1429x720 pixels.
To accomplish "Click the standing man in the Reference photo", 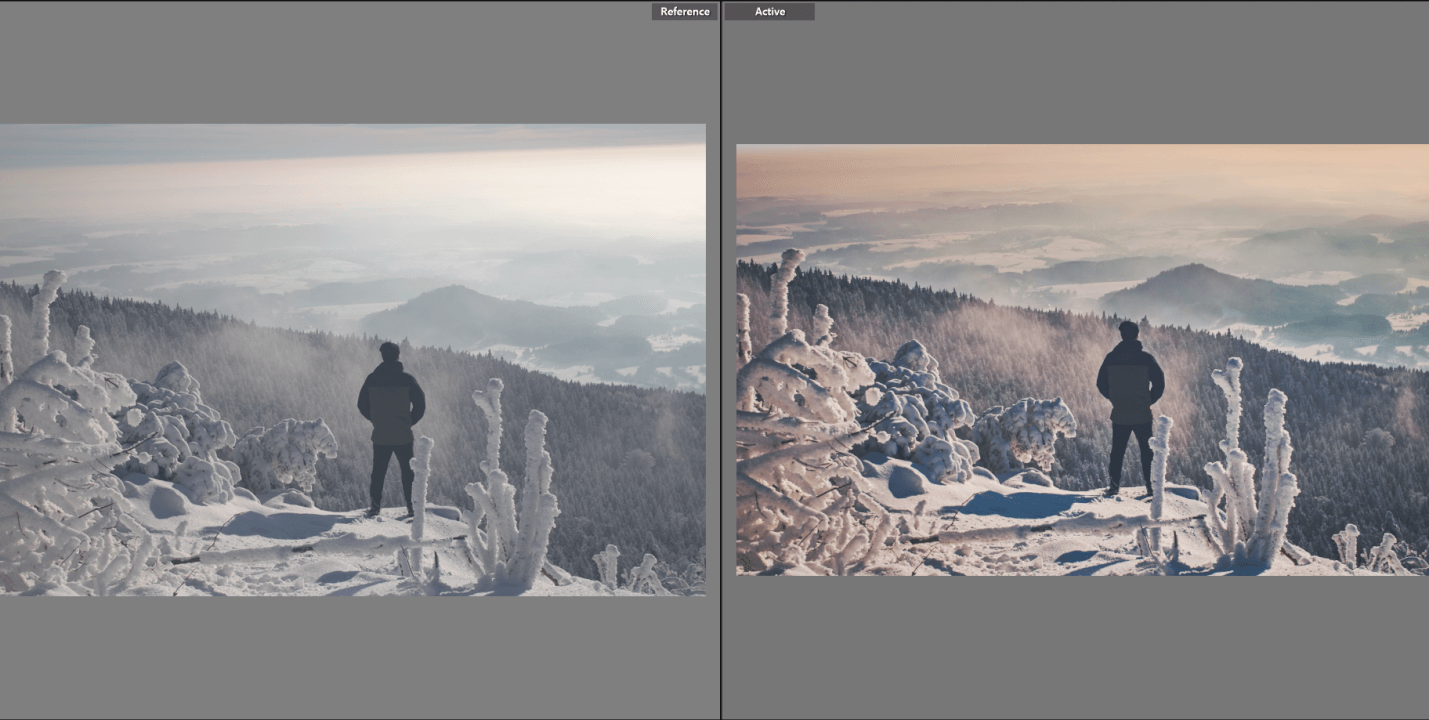I will point(391,420).
